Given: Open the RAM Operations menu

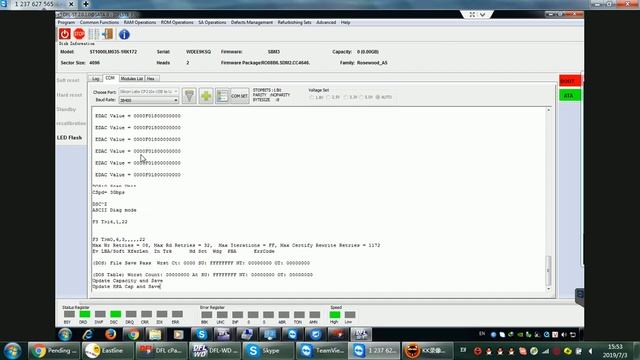Looking at the screenshot, I should (x=140, y=22).
